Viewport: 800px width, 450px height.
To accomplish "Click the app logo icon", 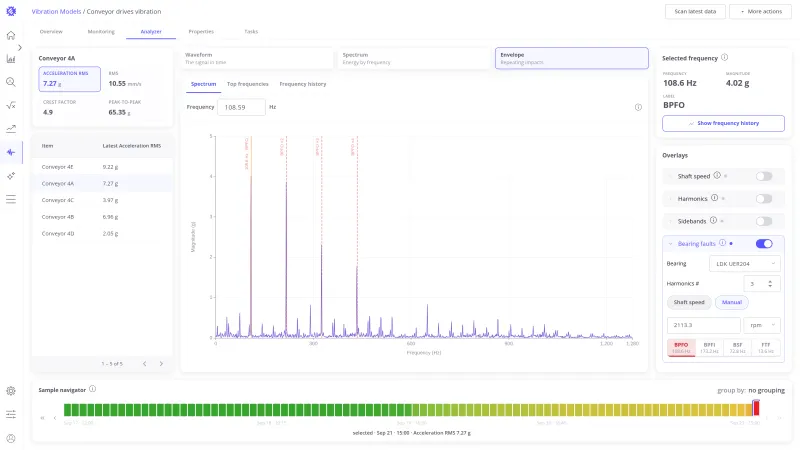I will 11,11.
